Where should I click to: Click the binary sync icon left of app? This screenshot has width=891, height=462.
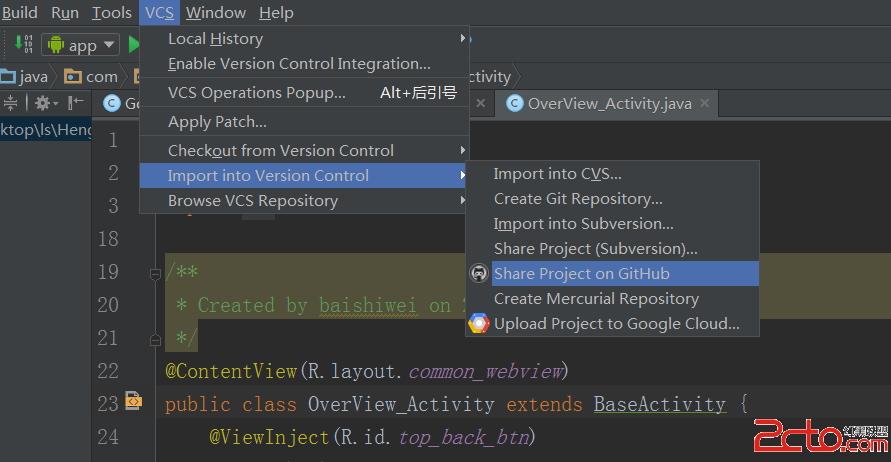click(x=24, y=45)
